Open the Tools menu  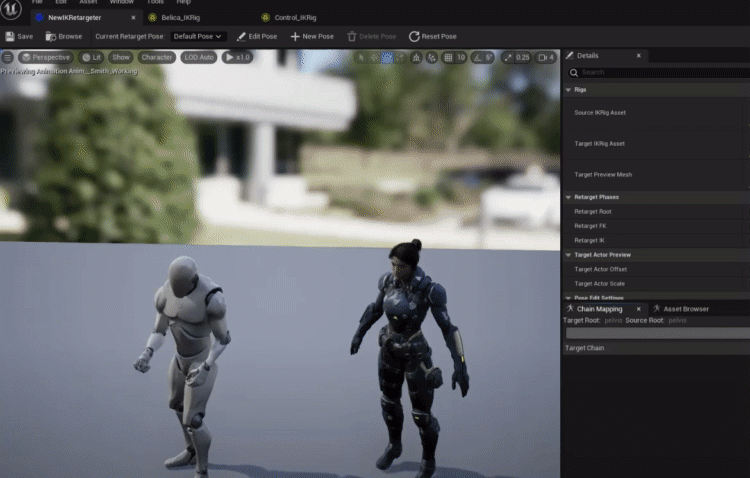pyautogui.click(x=155, y=2)
